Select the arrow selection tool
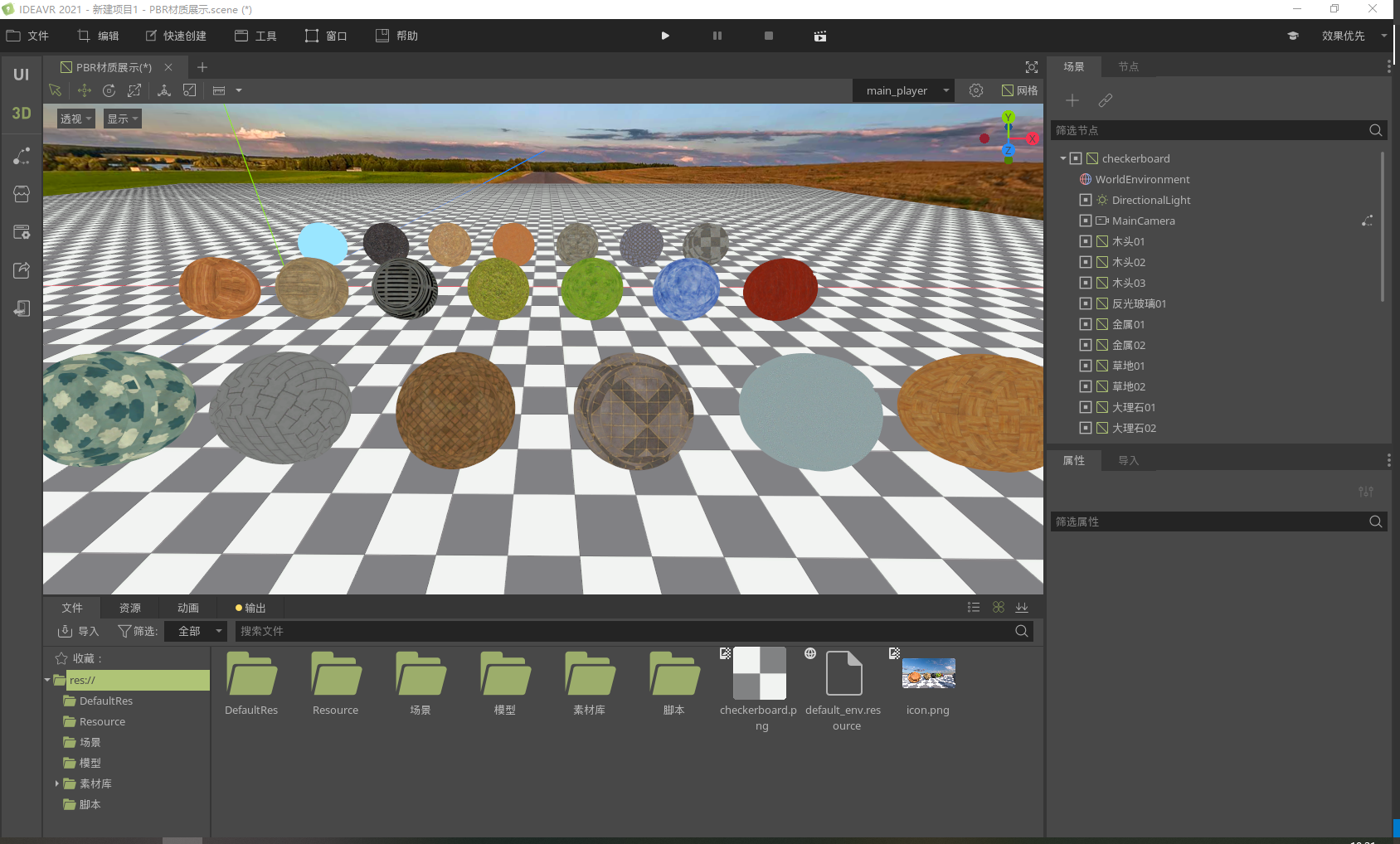 pos(56,90)
